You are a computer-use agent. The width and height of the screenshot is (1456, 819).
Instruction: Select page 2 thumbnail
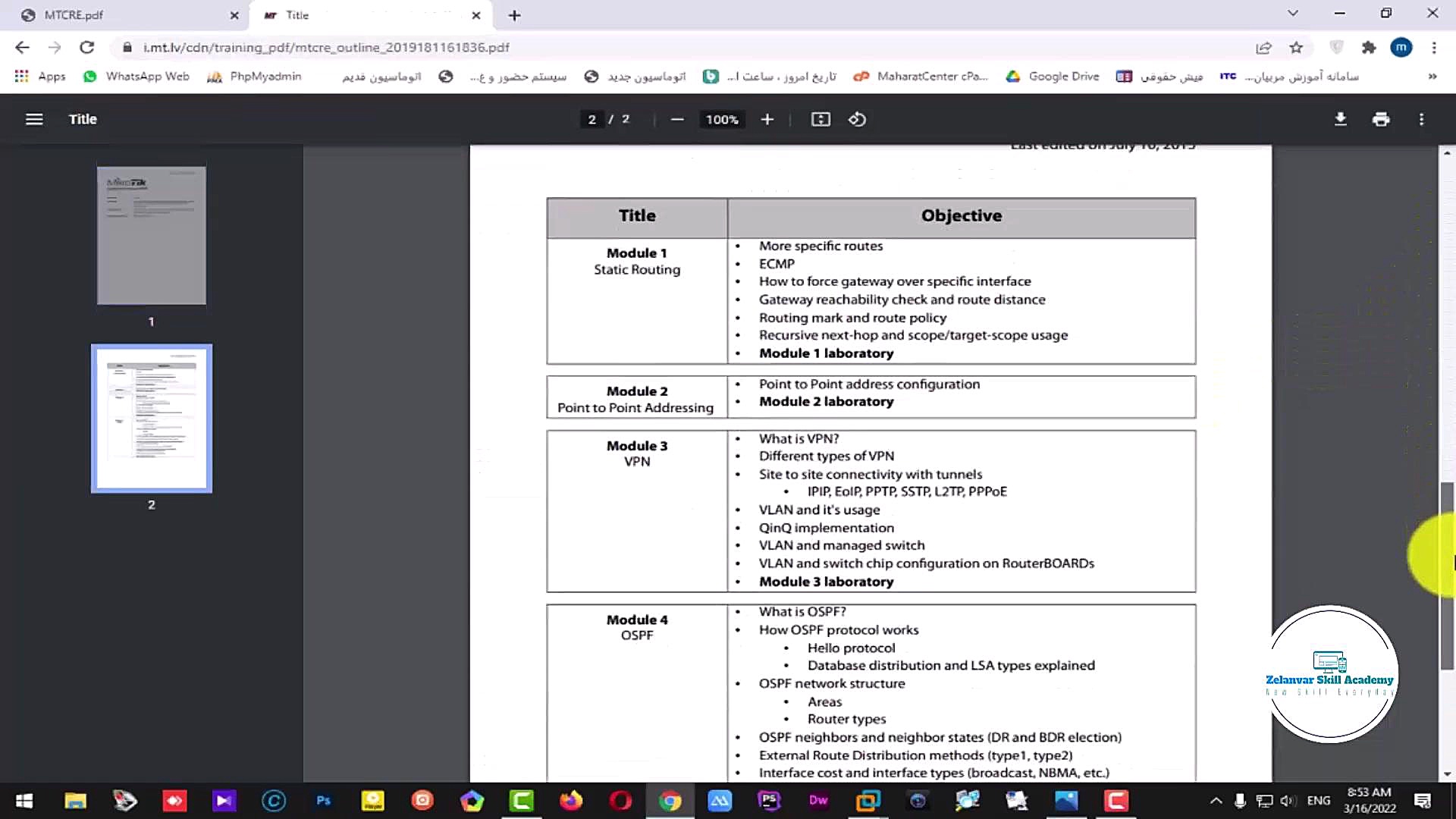[152, 419]
